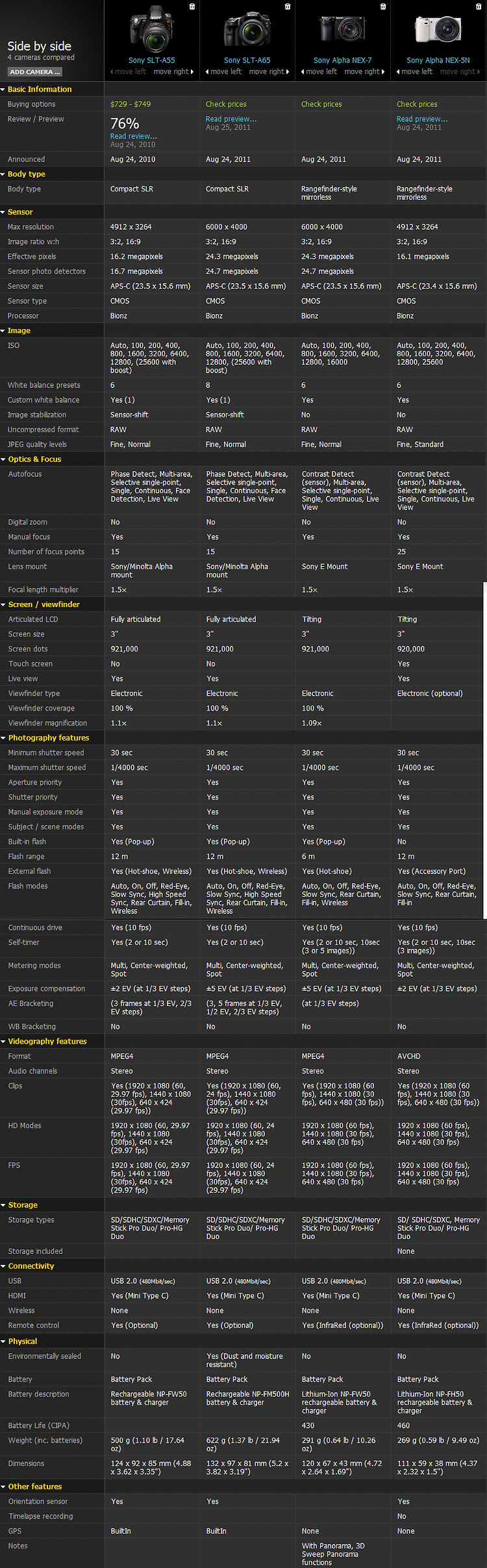Select the Storage types row label
The width and height of the screenshot is (487, 1568).
pyautogui.click(x=31, y=1220)
